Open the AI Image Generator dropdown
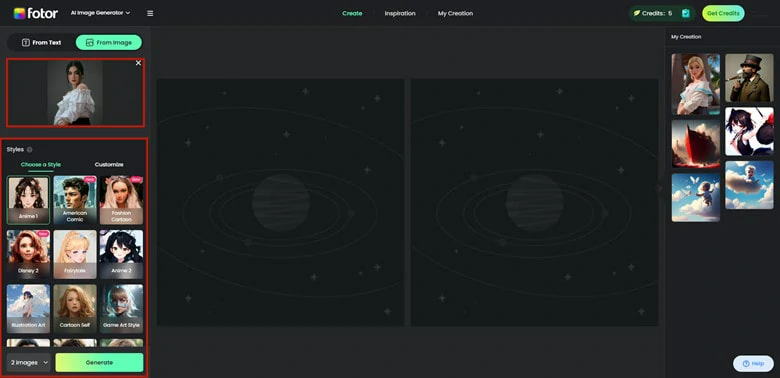The image size is (780, 378). coord(100,13)
